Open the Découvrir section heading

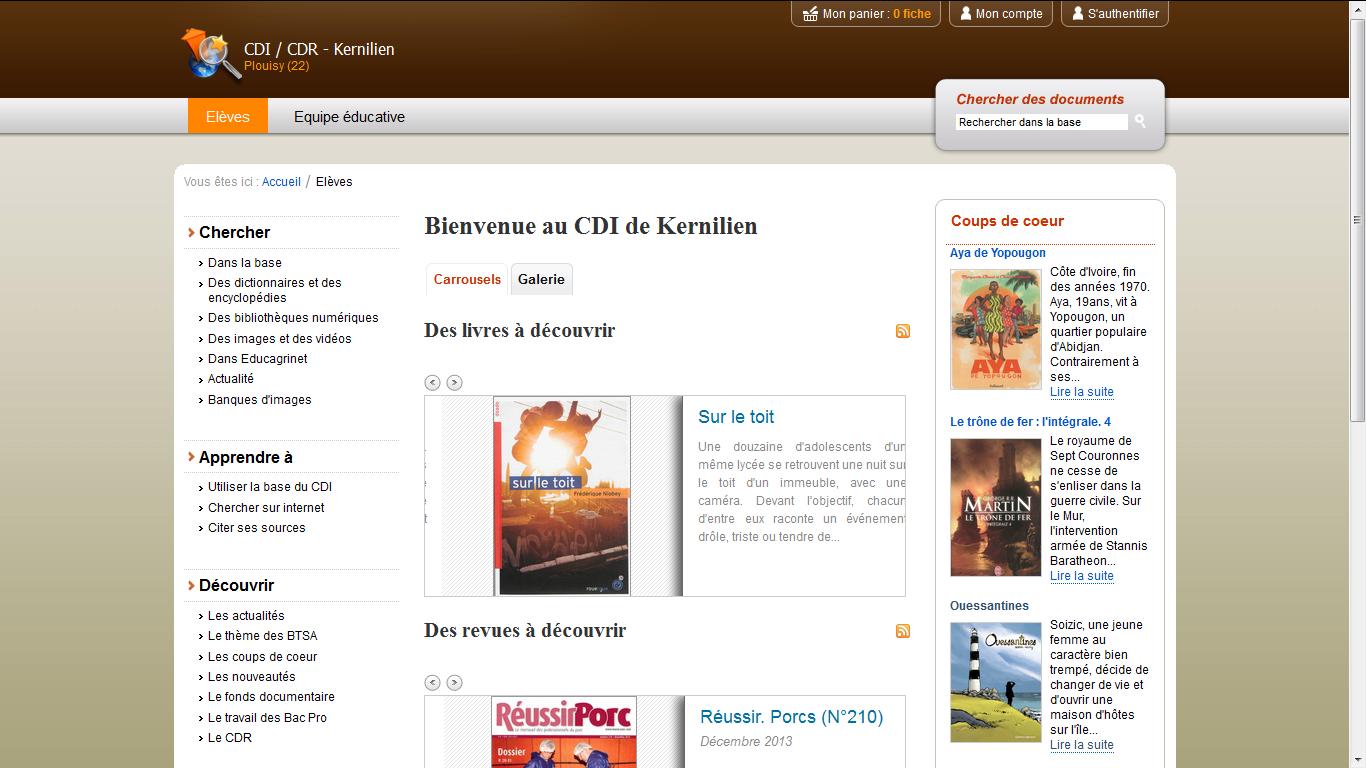pos(236,585)
